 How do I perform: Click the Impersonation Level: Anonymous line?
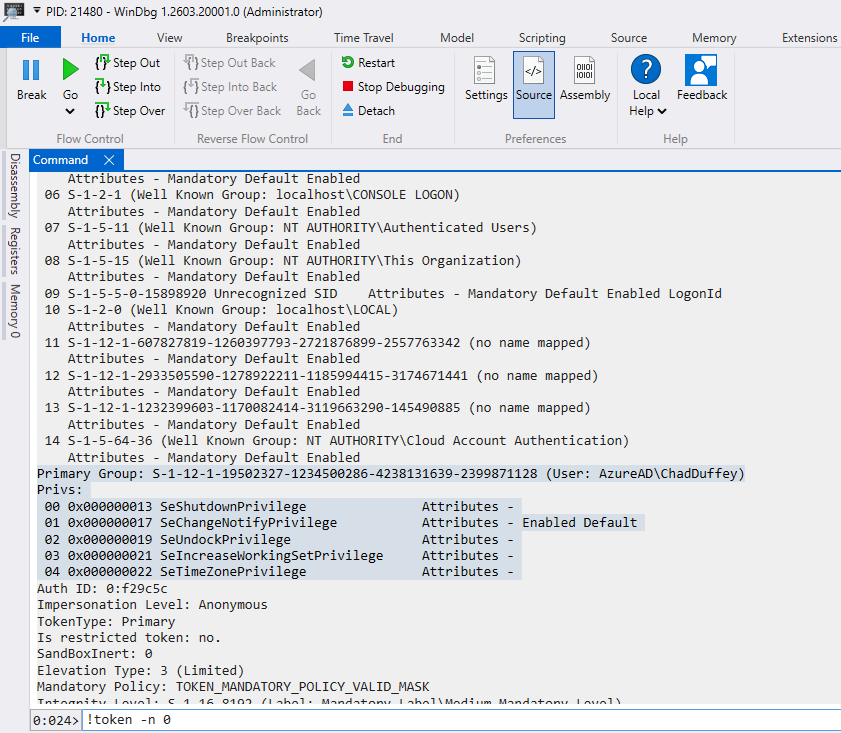[x=152, y=605]
